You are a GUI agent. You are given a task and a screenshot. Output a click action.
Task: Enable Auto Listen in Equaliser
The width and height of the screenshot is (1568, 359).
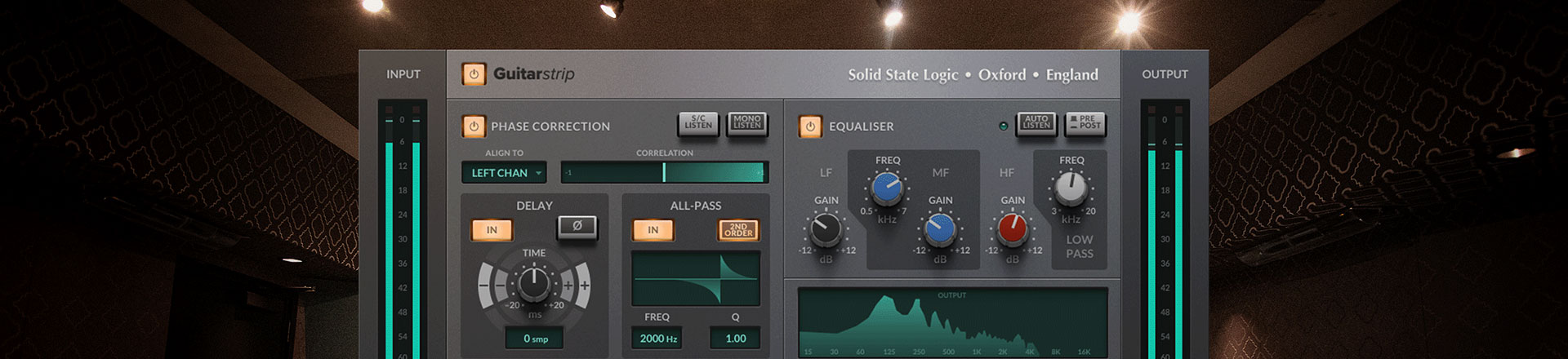pyautogui.click(x=1036, y=124)
